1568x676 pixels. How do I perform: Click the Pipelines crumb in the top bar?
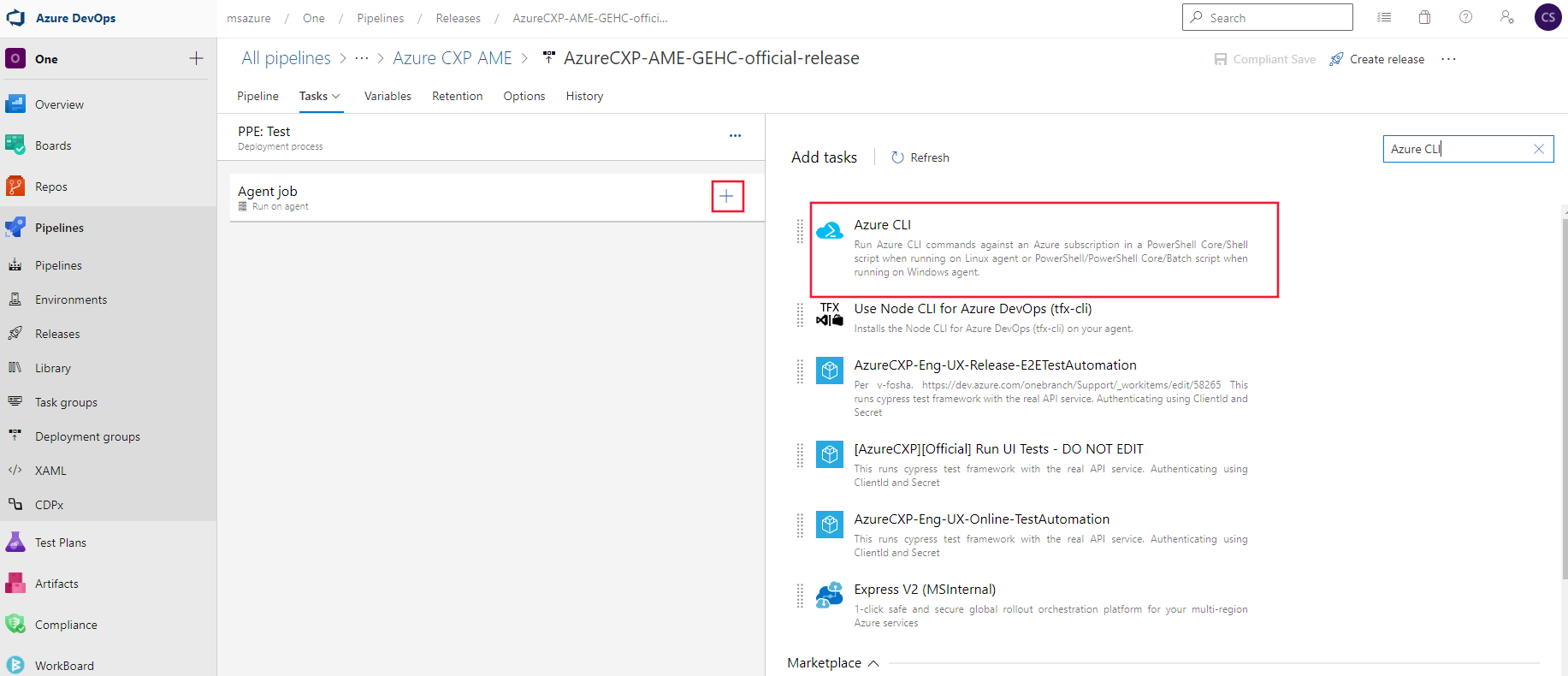[381, 18]
